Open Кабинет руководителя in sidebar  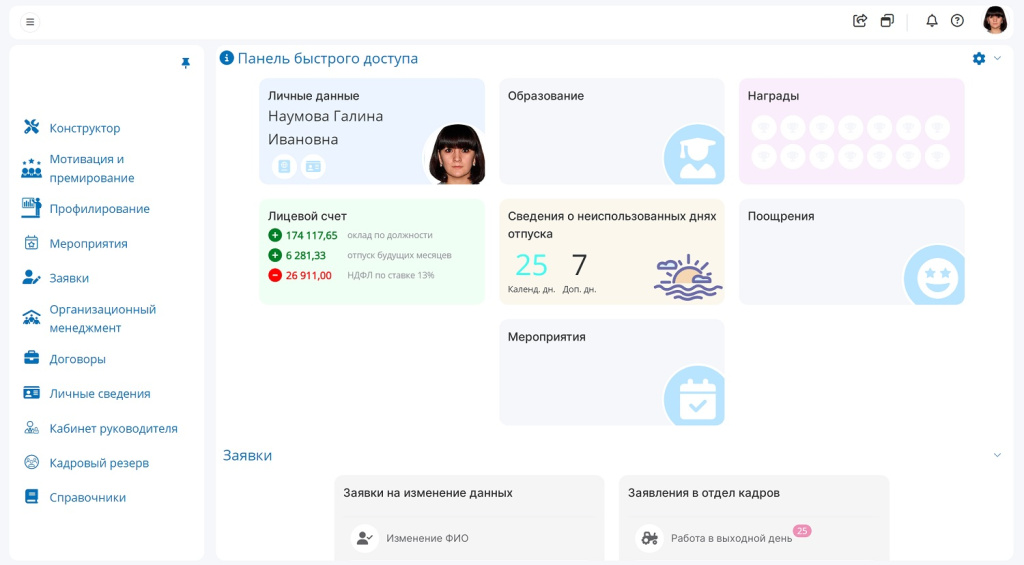coord(114,428)
